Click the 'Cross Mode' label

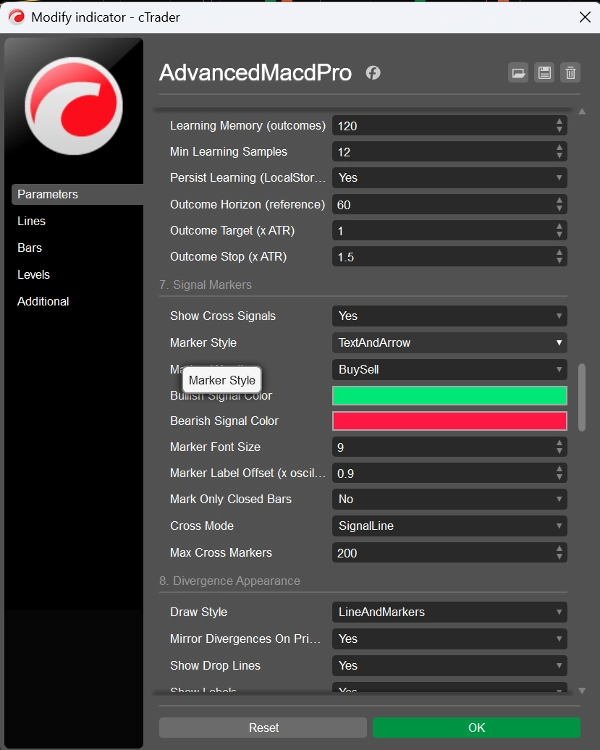[x=201, y=526]
